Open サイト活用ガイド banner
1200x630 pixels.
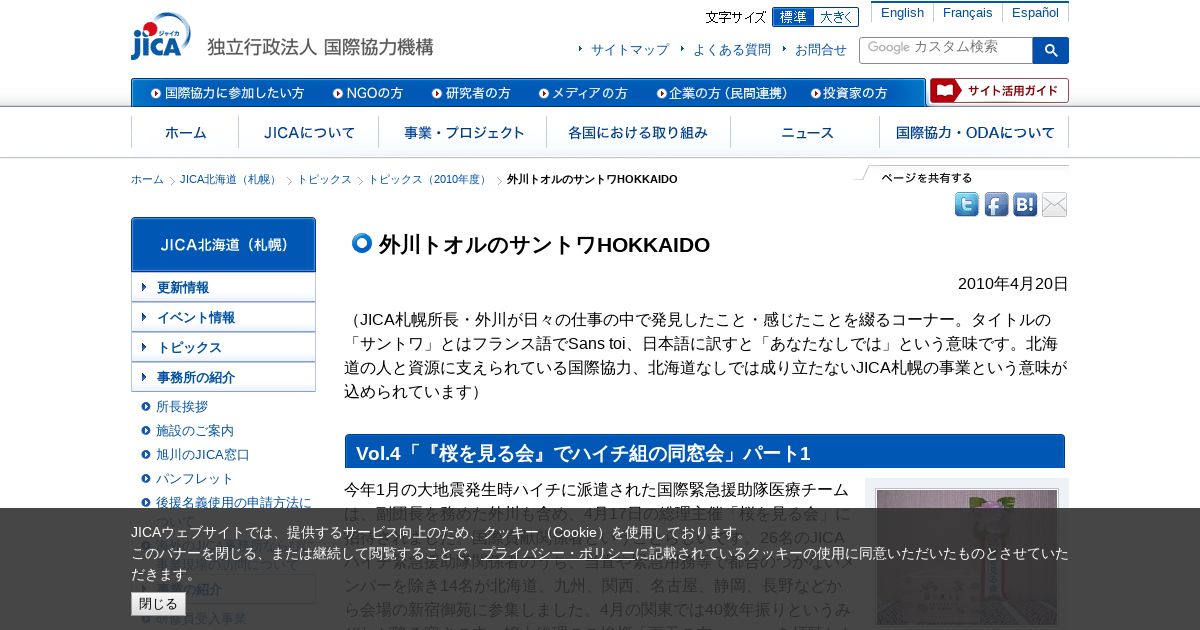click(x=999, y=91)
